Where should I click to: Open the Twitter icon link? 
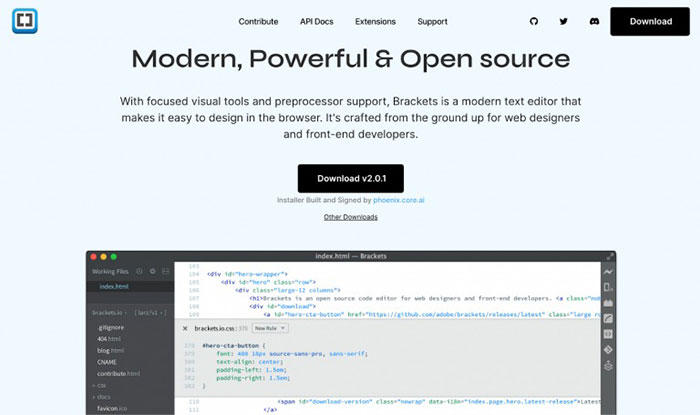(x=563, y=21)
